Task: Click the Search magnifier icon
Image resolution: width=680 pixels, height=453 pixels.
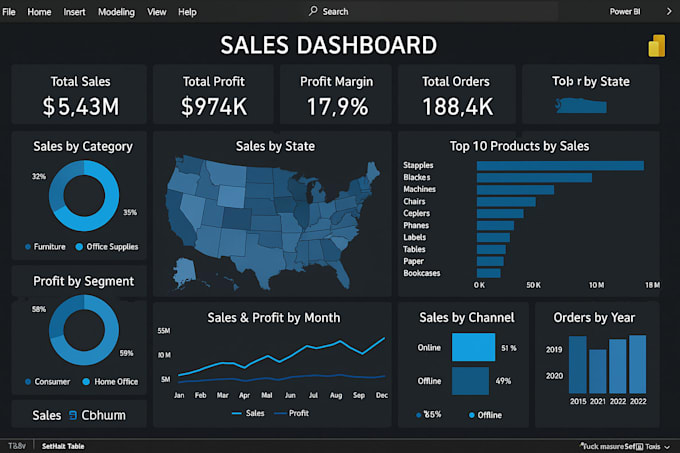Action: click(x=313, y=11)
